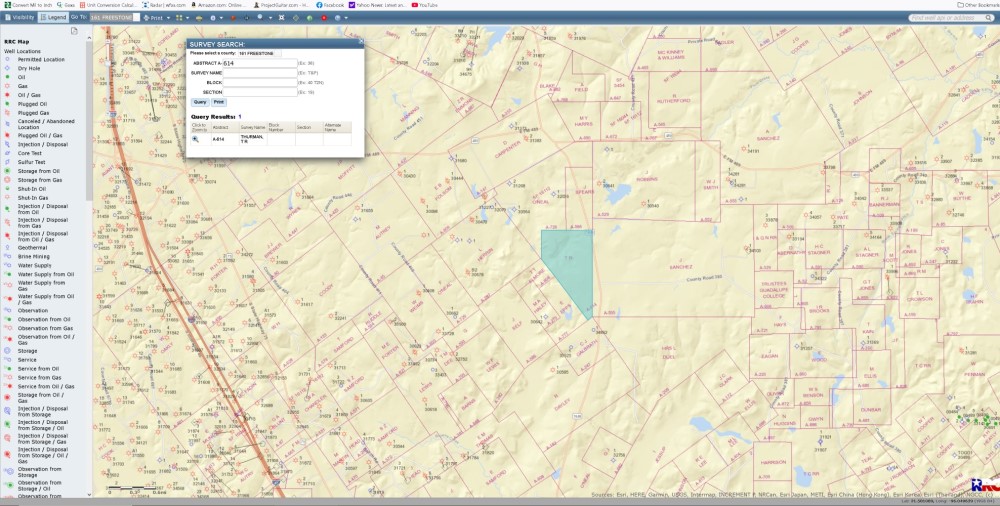Click the legend scrollbar down arrow
Viewport: 1000px width, 506px height.
(89, 495)
